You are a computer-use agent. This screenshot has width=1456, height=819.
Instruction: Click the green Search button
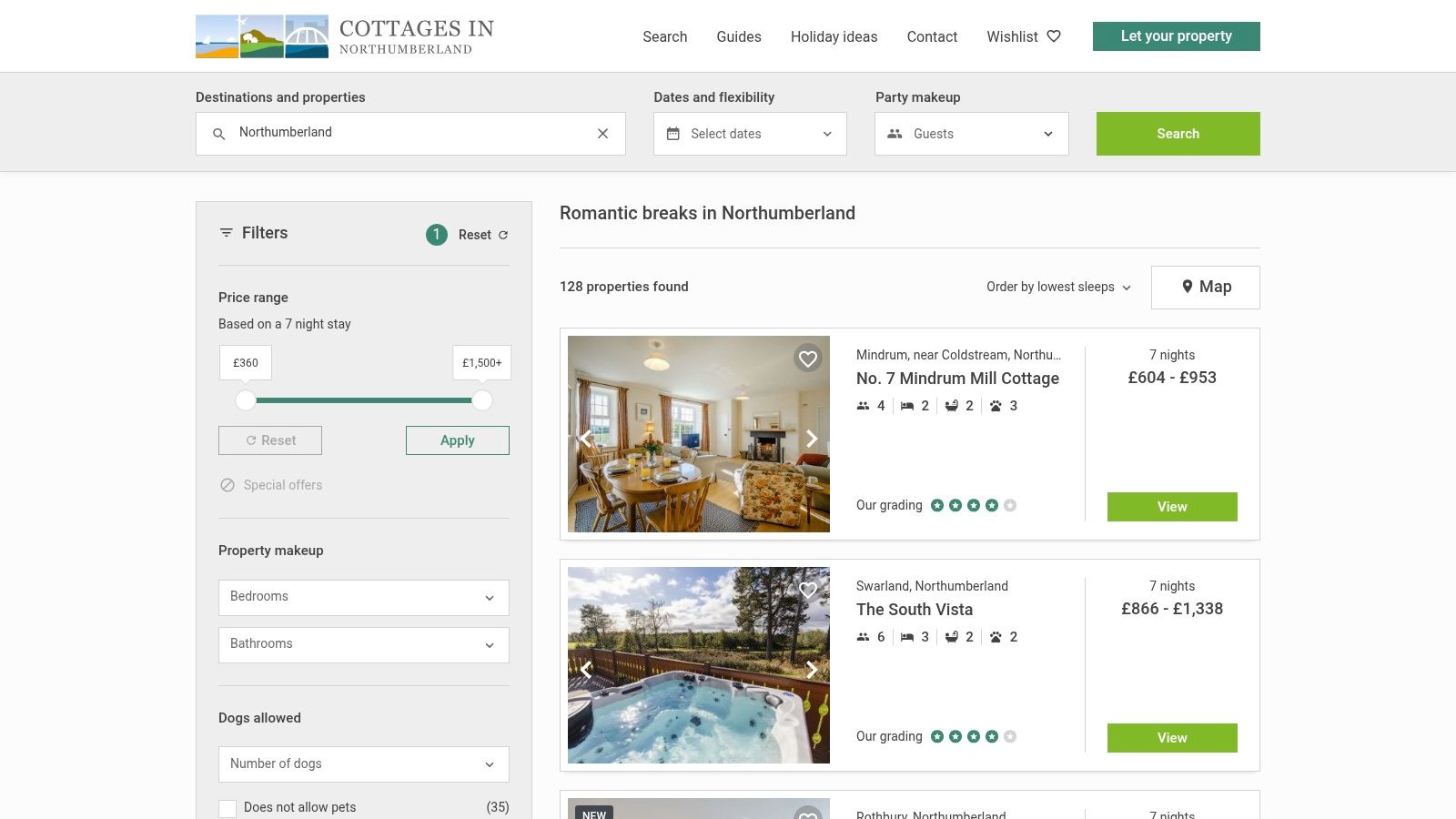coord(1178,134)
